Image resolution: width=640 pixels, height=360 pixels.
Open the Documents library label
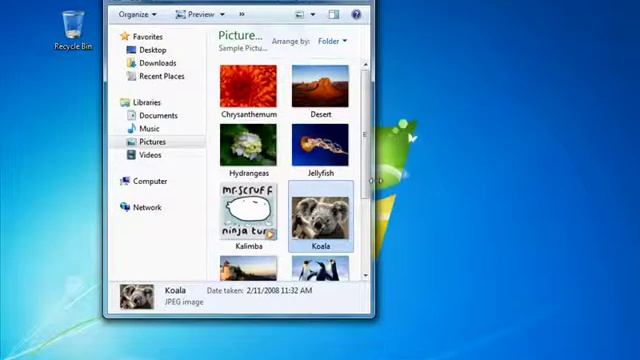[158, 116]
